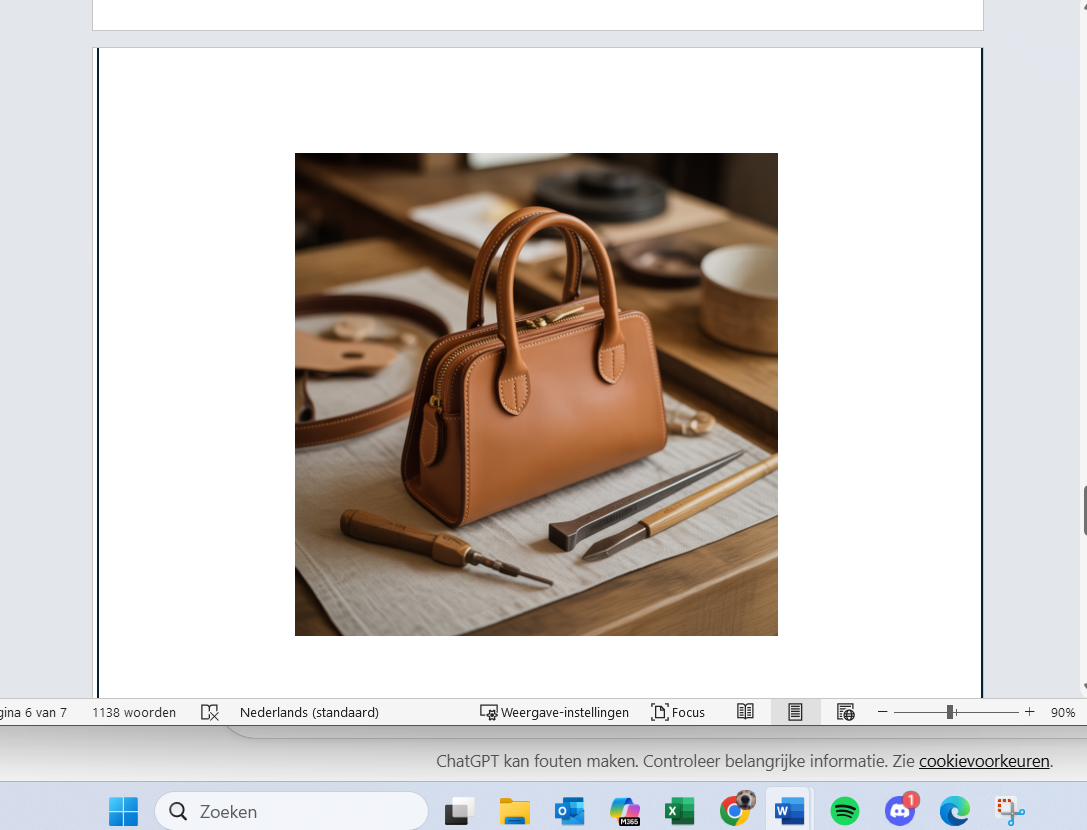Click the Zoeken taskbar search box
Viewport: 1087px width, 830px height.
(x=291, y=811)
